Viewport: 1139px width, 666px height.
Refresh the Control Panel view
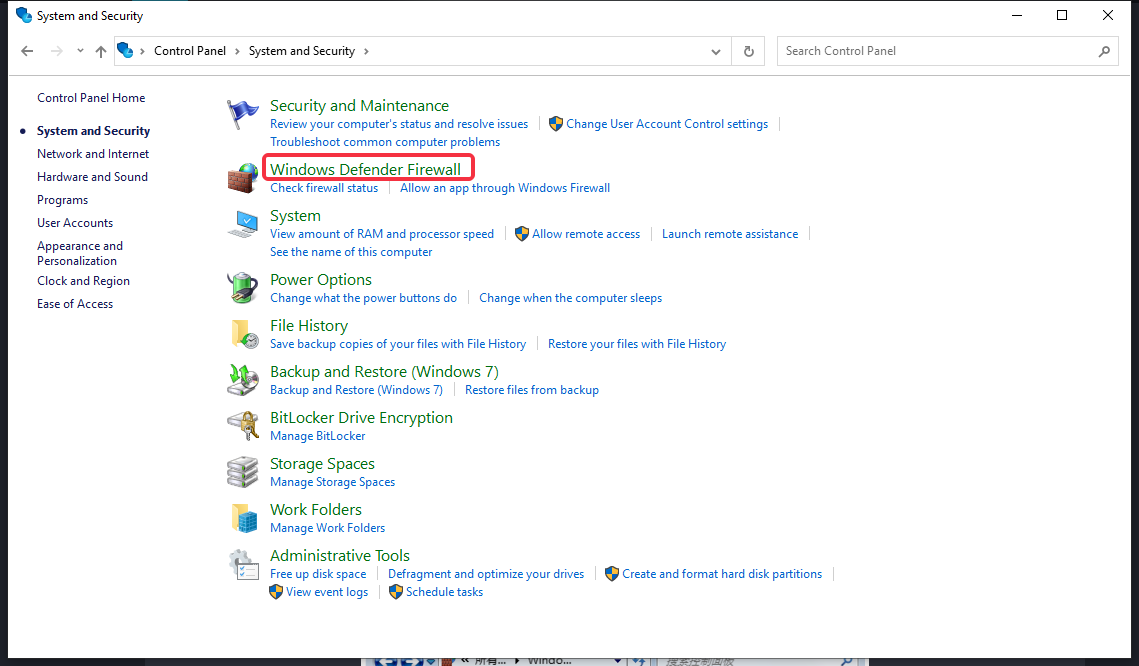coord(749,52)
